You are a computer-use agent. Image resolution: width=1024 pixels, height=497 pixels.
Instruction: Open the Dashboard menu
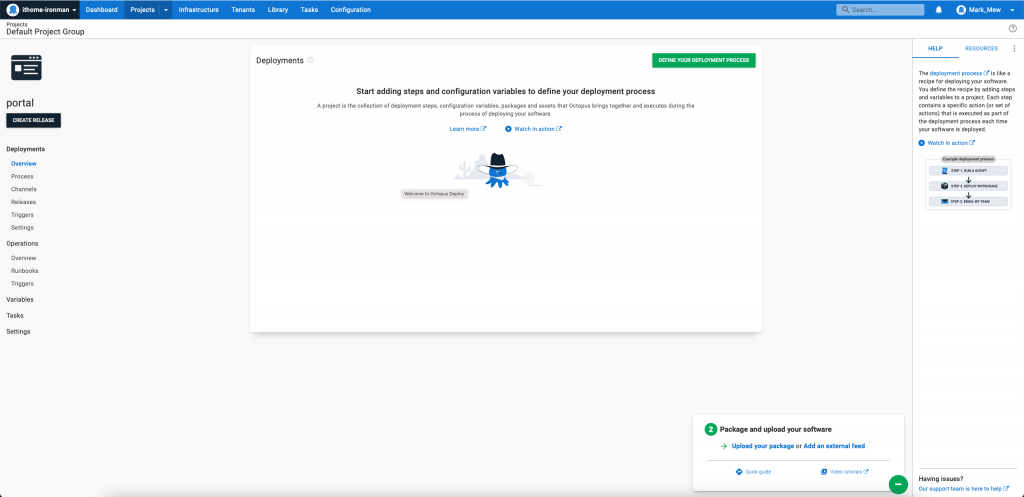pyautogui.click(x=102, y=10)
